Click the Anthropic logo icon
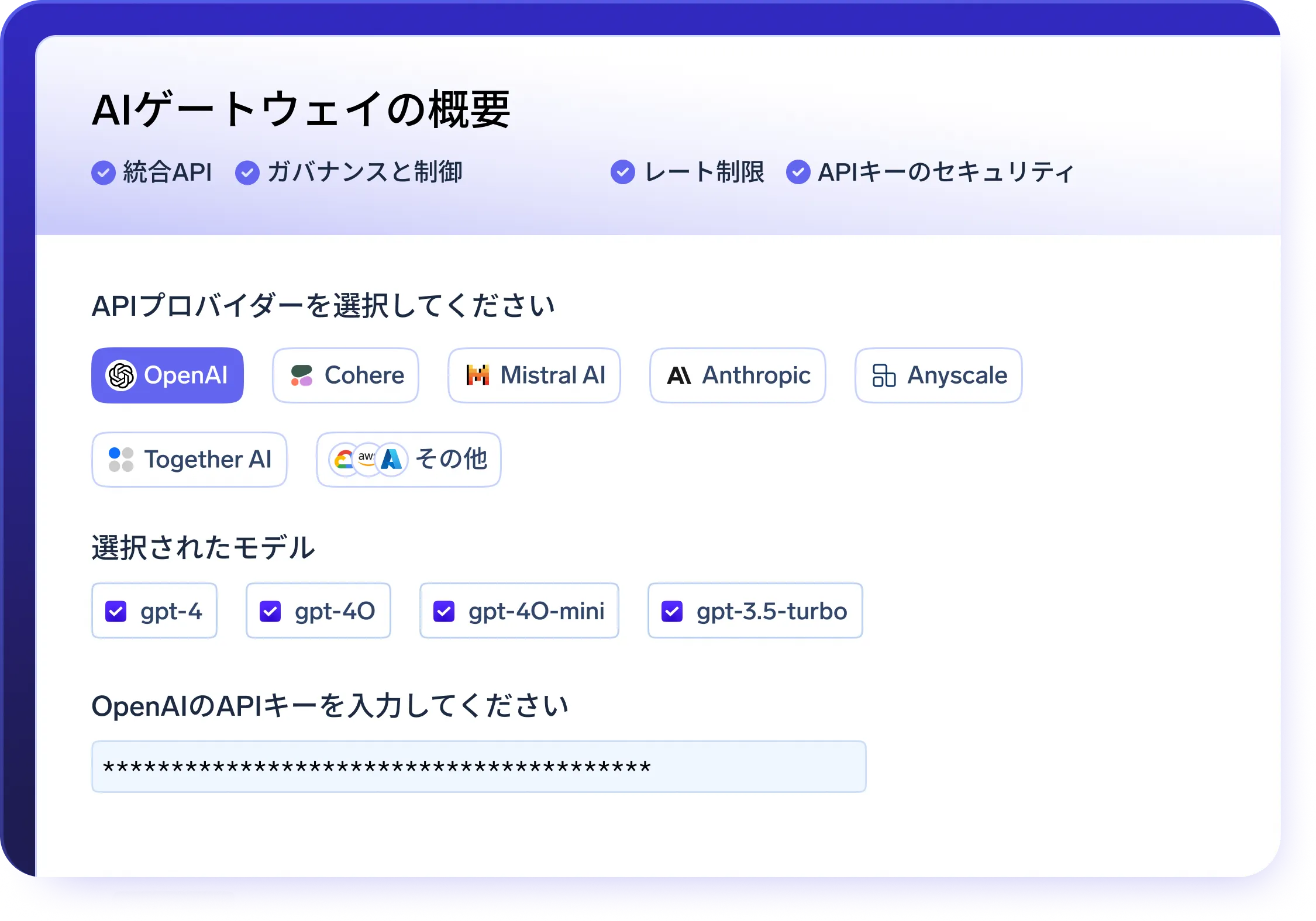1316x921 pixels. [679, 375]
